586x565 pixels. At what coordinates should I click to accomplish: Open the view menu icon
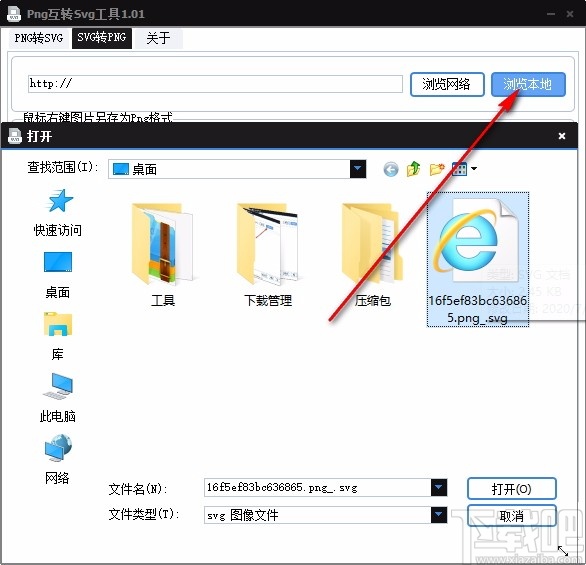459,169
